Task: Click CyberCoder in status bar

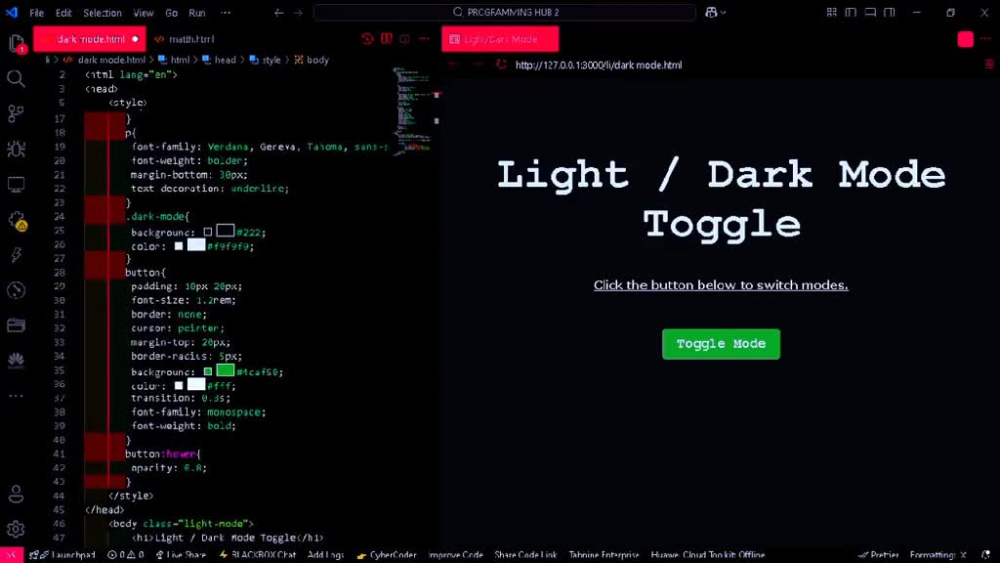Action: [386, 555]
